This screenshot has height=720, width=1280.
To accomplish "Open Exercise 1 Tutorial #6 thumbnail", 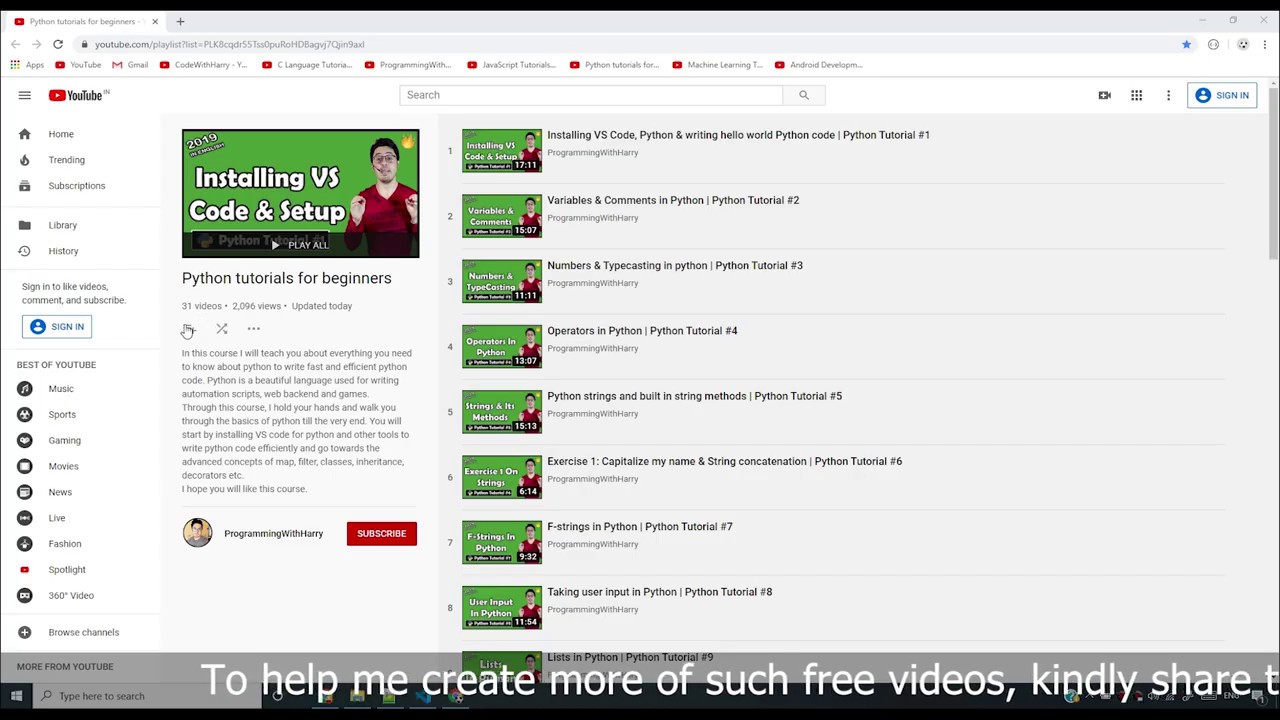I will click(x=502, y=477).
